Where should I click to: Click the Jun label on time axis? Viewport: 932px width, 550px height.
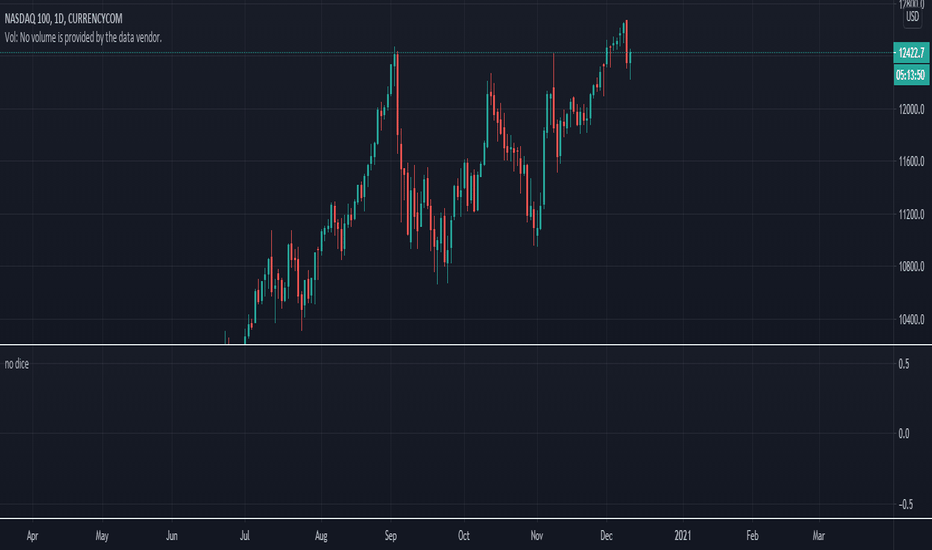click(x=172, y=536)
